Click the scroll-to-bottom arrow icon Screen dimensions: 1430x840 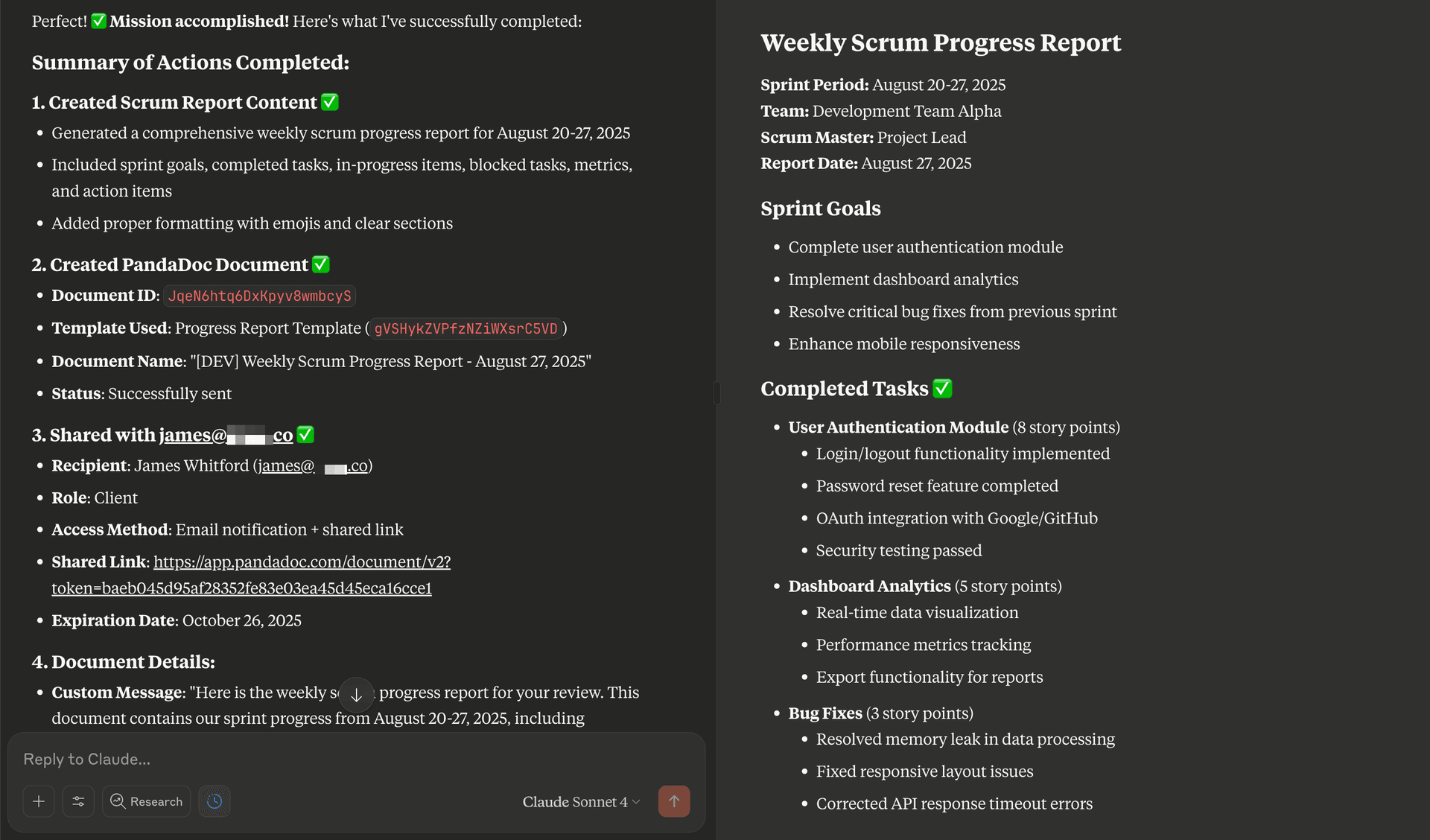point(357,695)
